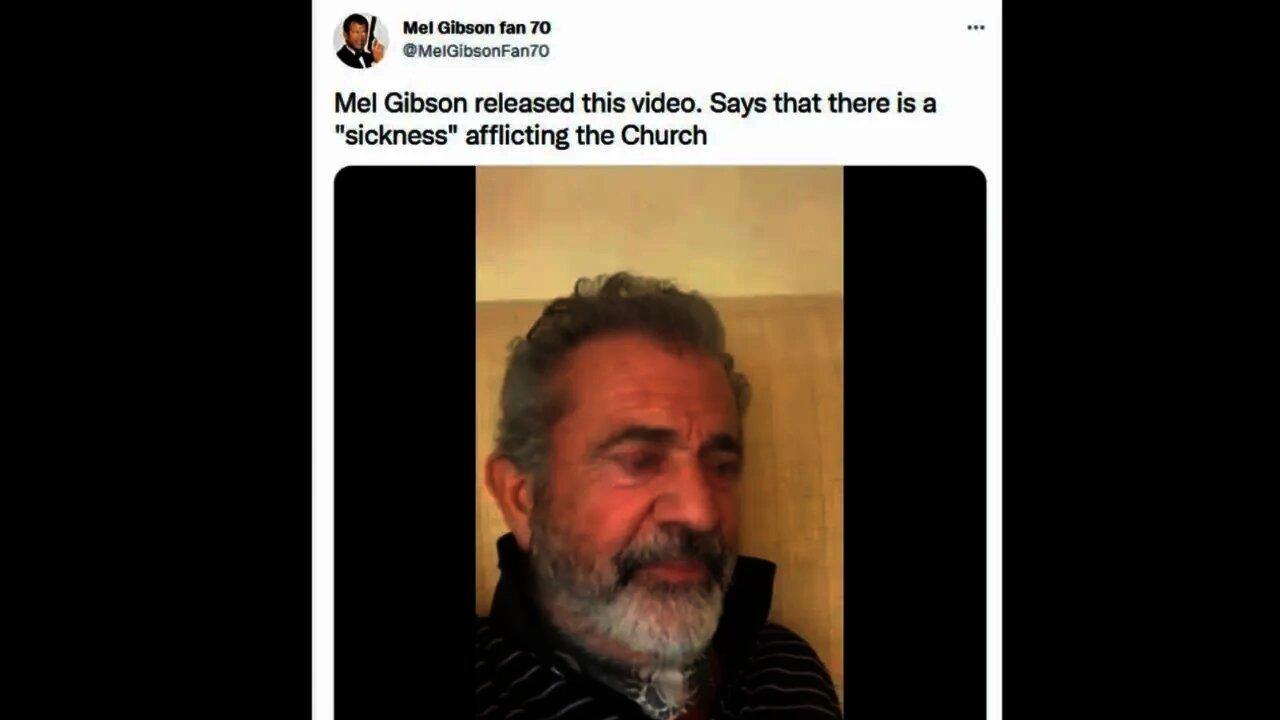This screenshot has width=1280, height=720.
Task: Open the three-dot more options menu
Action: [975, 28]
